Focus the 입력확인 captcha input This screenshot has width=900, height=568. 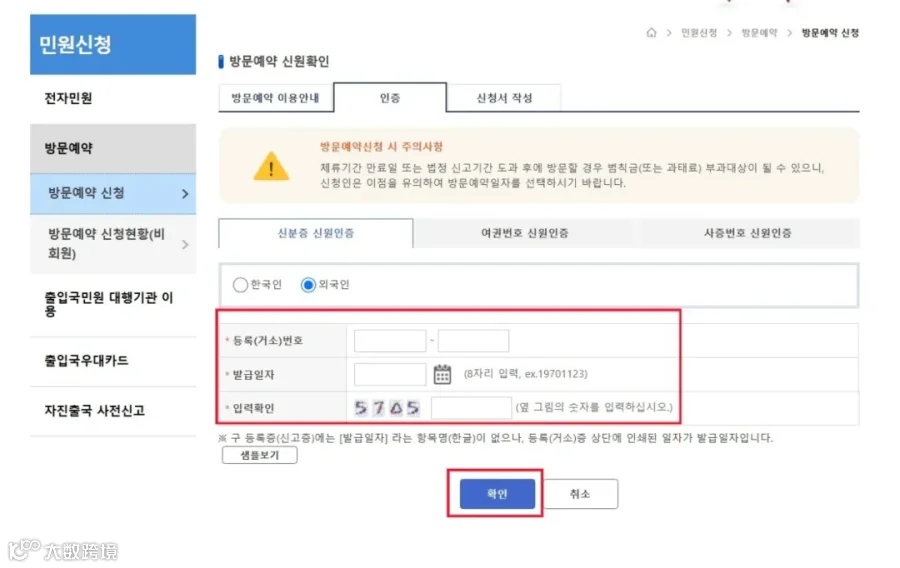[471, 408]
